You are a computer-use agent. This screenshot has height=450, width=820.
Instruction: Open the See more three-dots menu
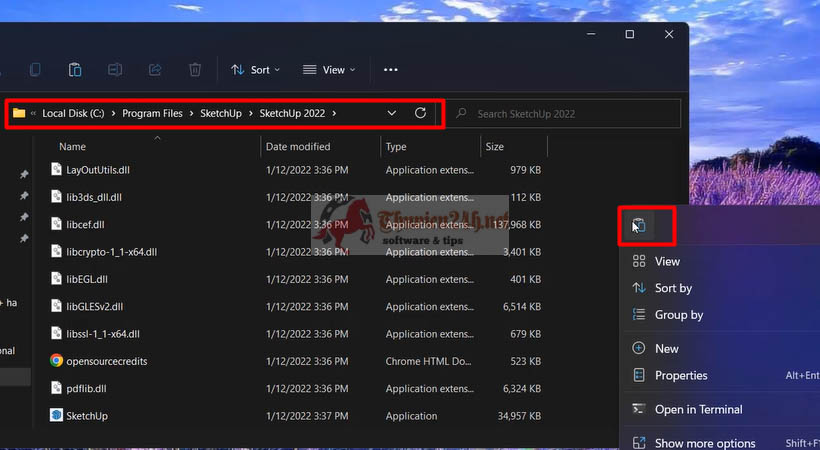click(391, 70)
